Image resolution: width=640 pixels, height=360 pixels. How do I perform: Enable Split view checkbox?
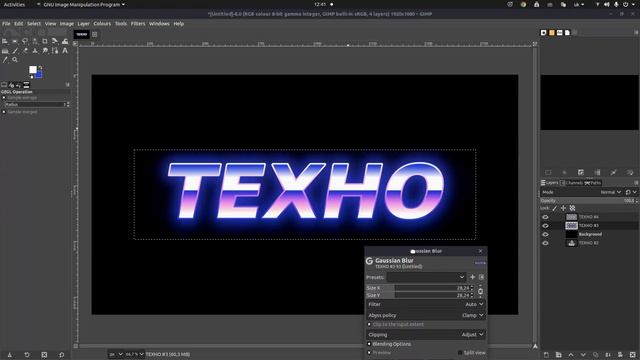point(460,353)
